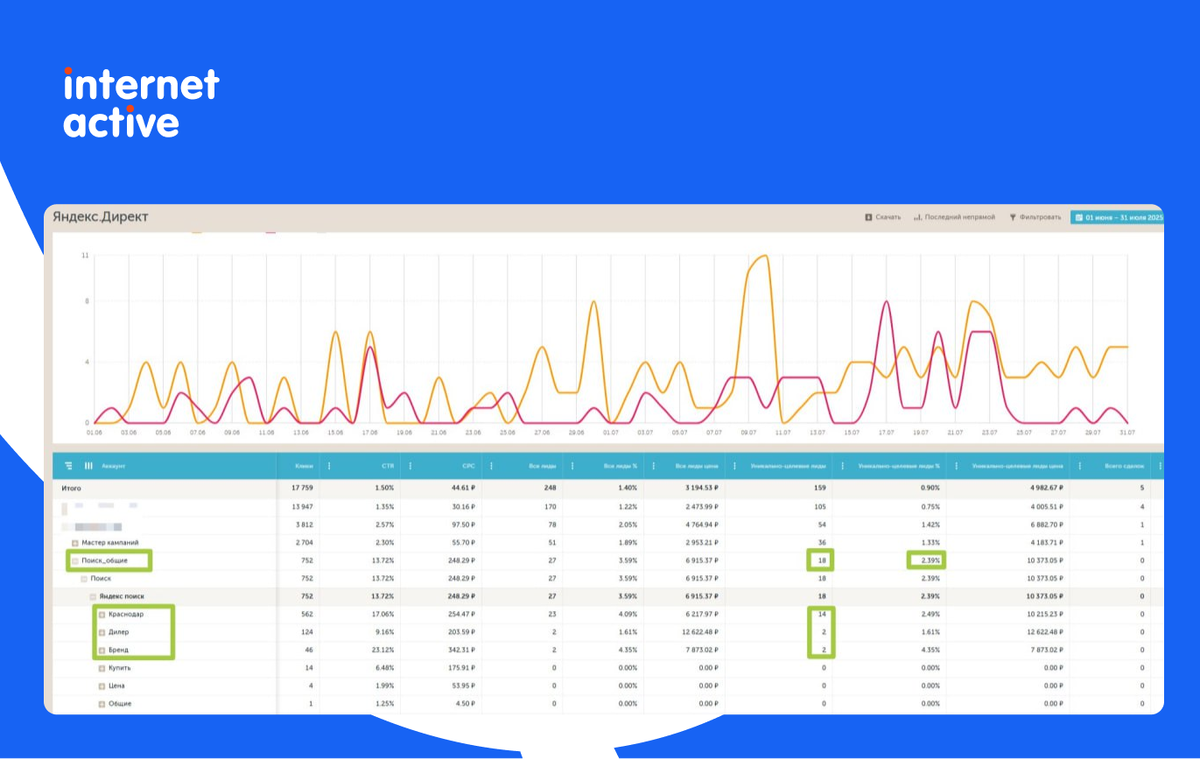Open the Последний непрямой attribution selector
1200x759 pixels.
pos(954,217)
